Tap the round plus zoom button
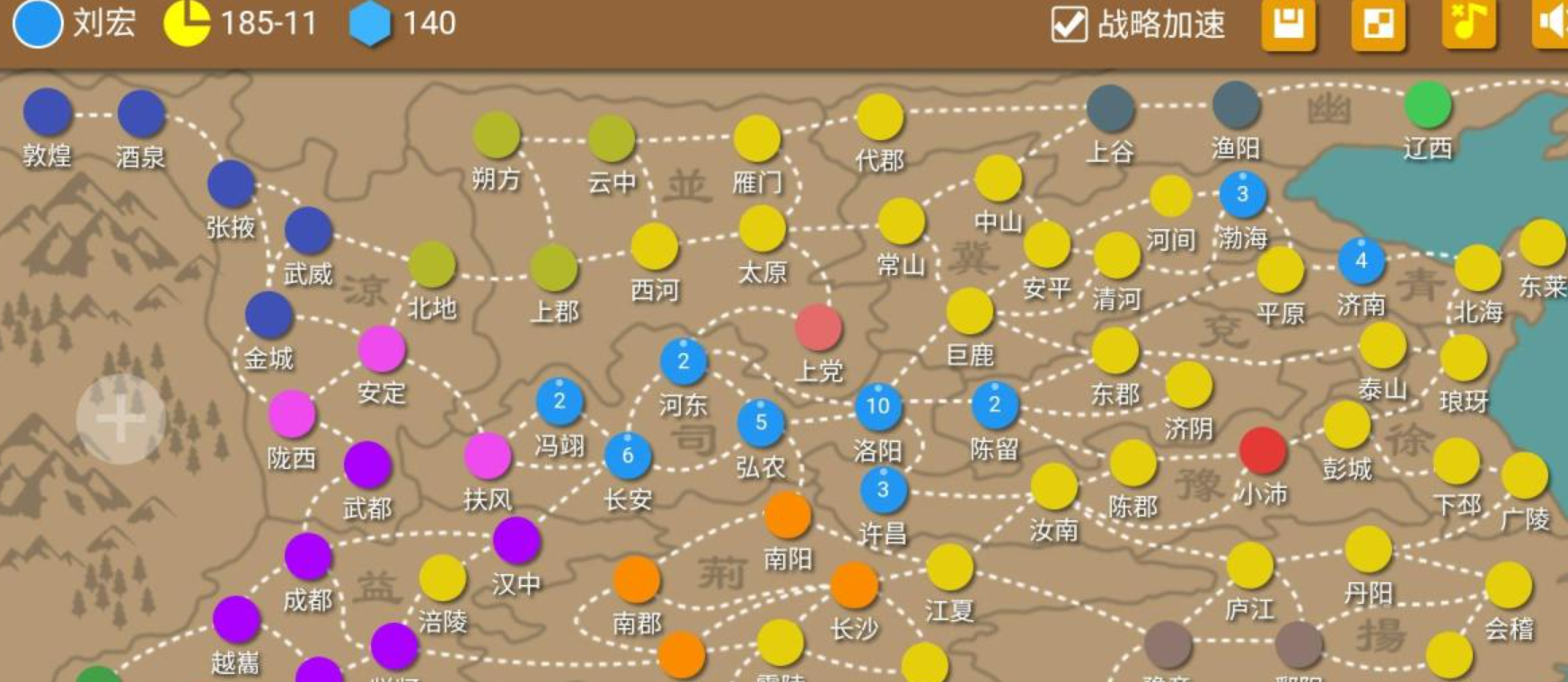Image resolution: width=1568 pixels, height=682 pixels. click(121, 420)
